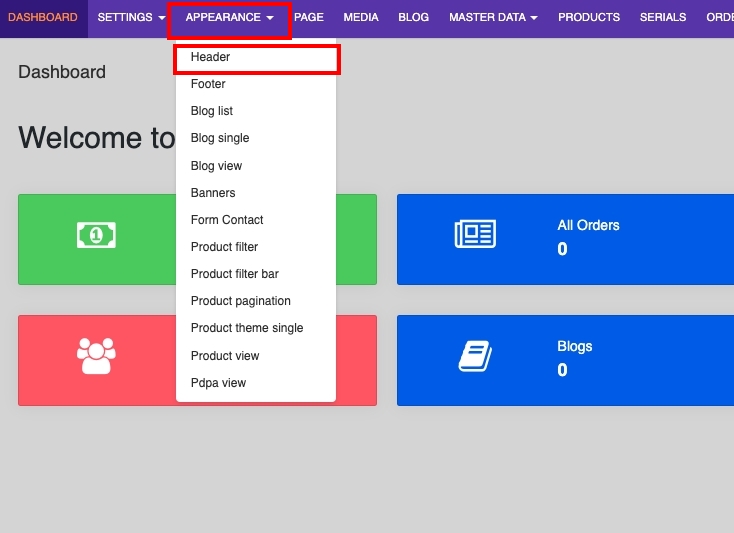Click the money bill icon on green card
The height and width of the screenshot is (533, 734).
(x=96, y=235)
